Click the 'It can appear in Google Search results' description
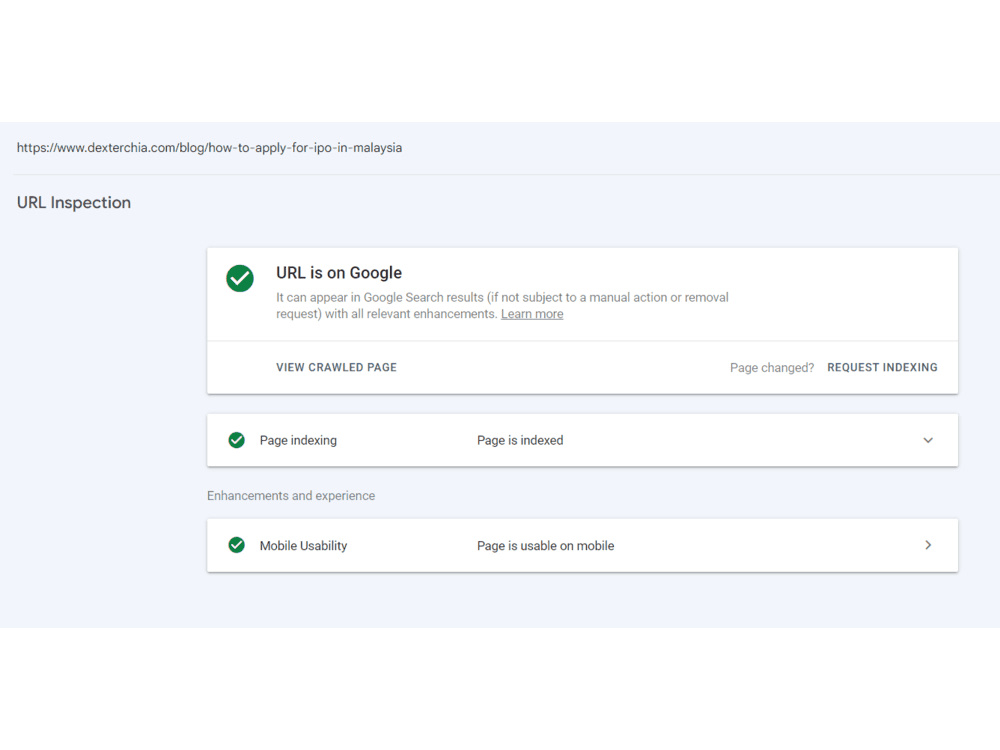The height and width of the screenshot is (750, 1000). point(502,305)
